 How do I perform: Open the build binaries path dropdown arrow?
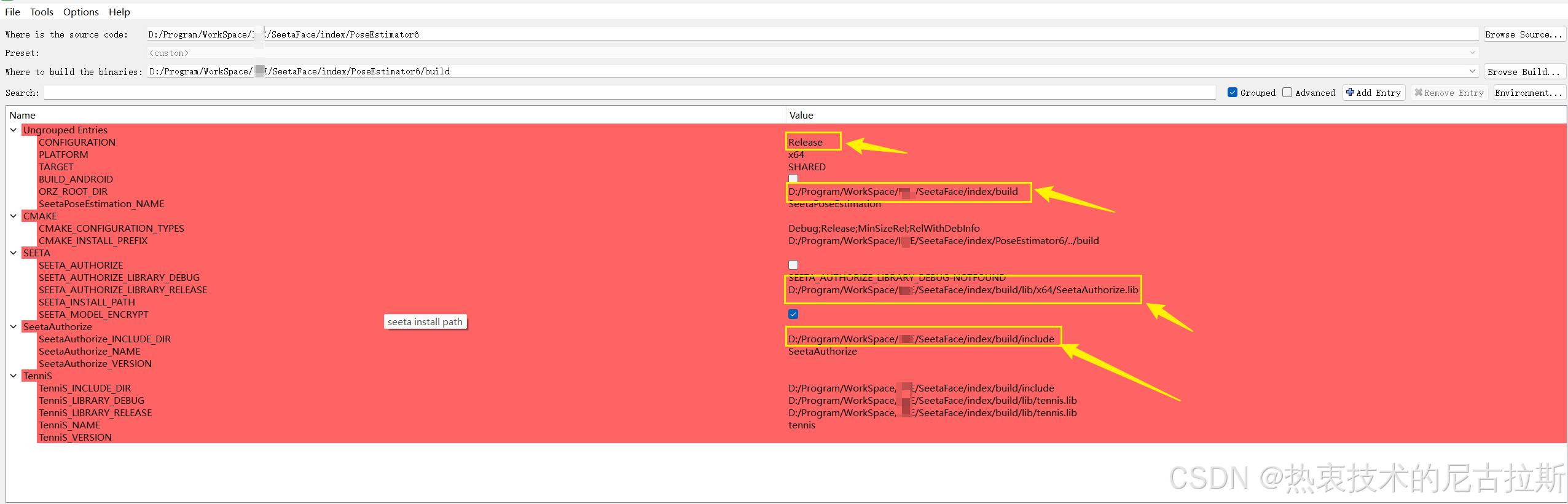pyautogui.click(x=1472, y=71)
